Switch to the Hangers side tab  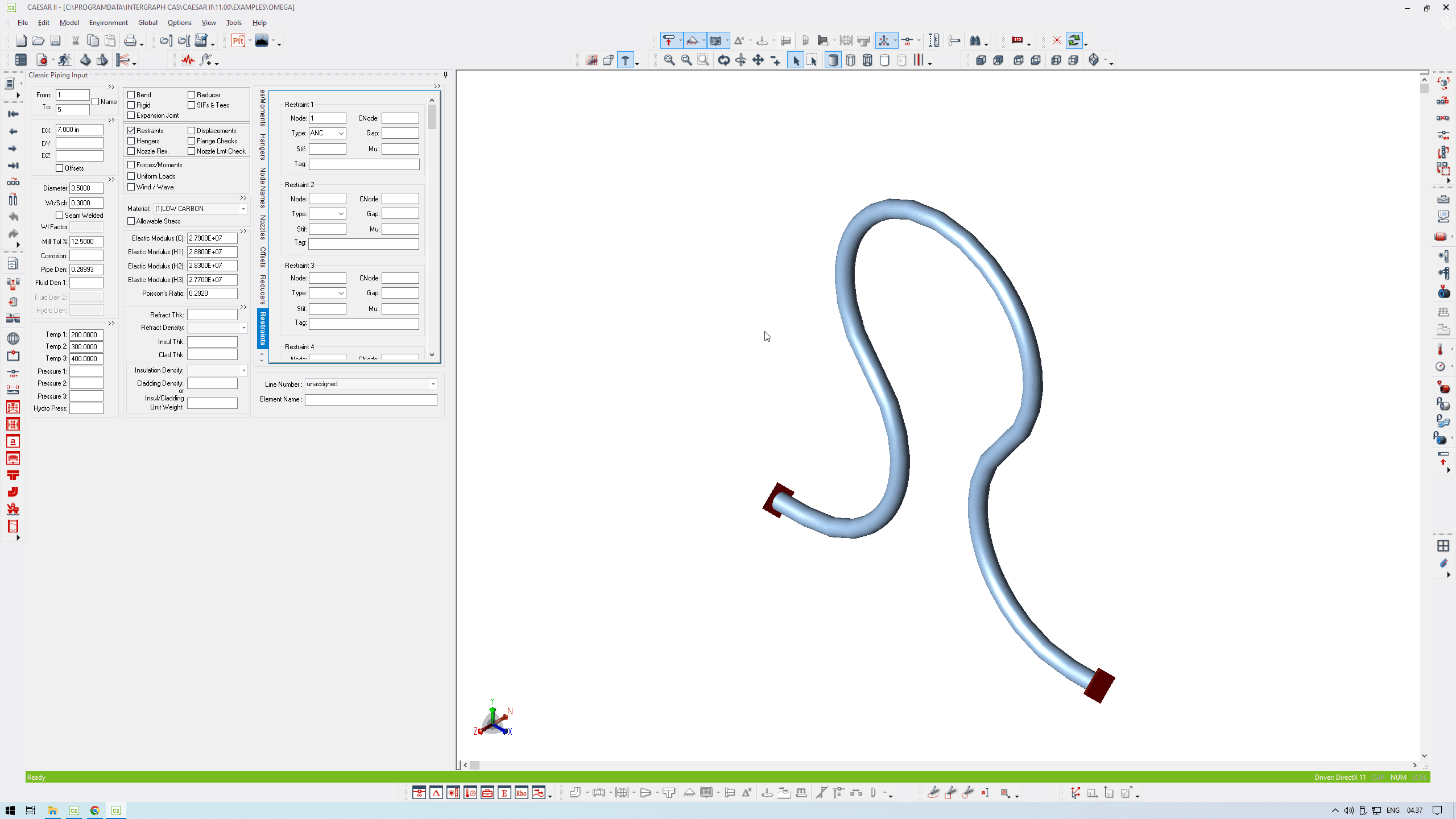point(262,147)
